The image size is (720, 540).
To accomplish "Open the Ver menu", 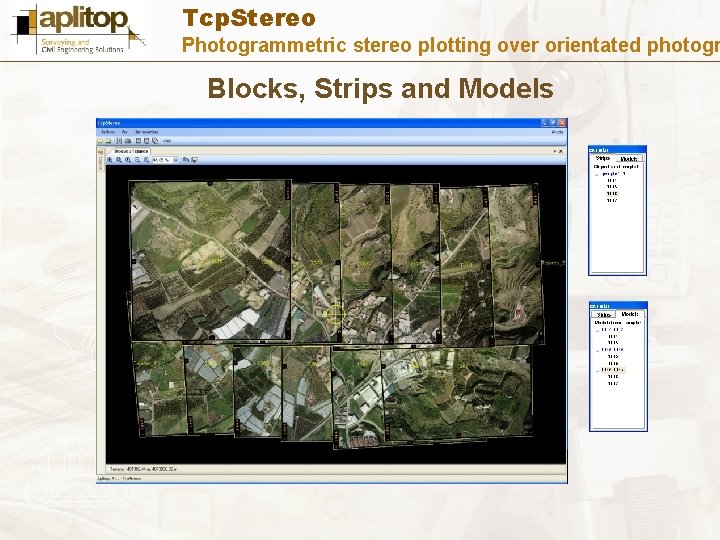I will (124, 132).
